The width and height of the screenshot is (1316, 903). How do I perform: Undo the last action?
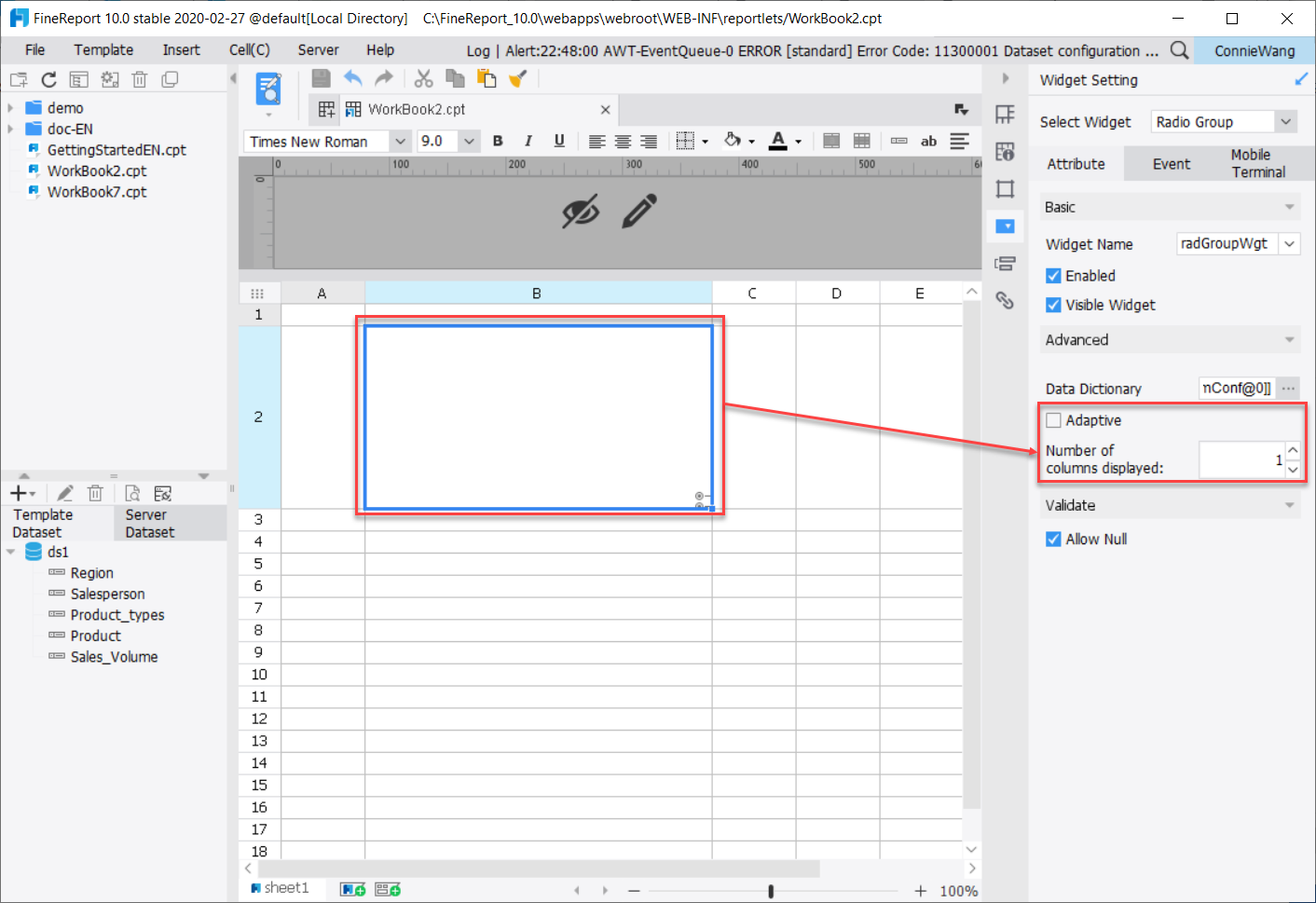pos(352,79)
